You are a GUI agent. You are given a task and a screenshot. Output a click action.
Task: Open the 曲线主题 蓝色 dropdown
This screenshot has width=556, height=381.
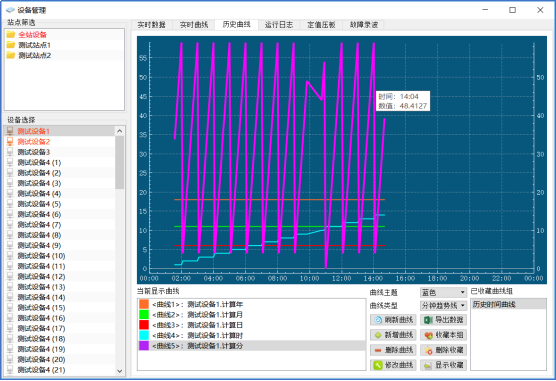443,293
